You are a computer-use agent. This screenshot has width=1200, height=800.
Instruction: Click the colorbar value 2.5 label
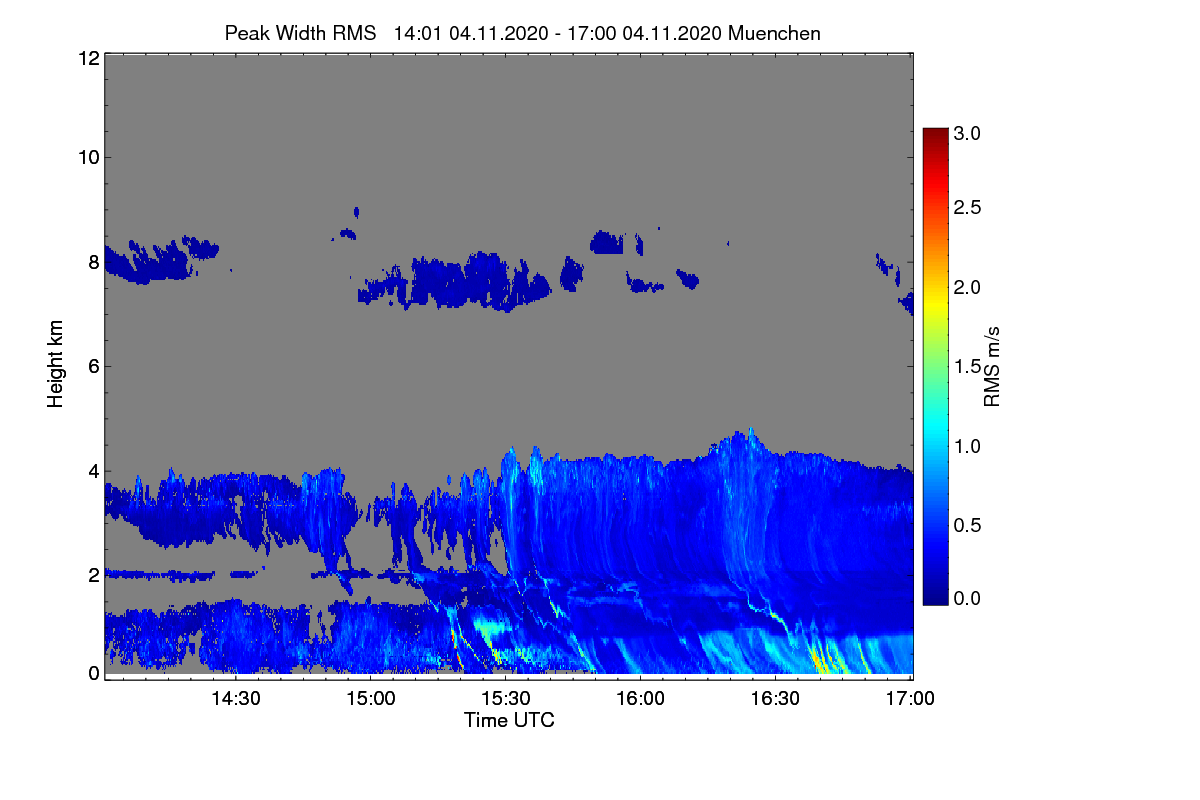click(x=967, y=208)
